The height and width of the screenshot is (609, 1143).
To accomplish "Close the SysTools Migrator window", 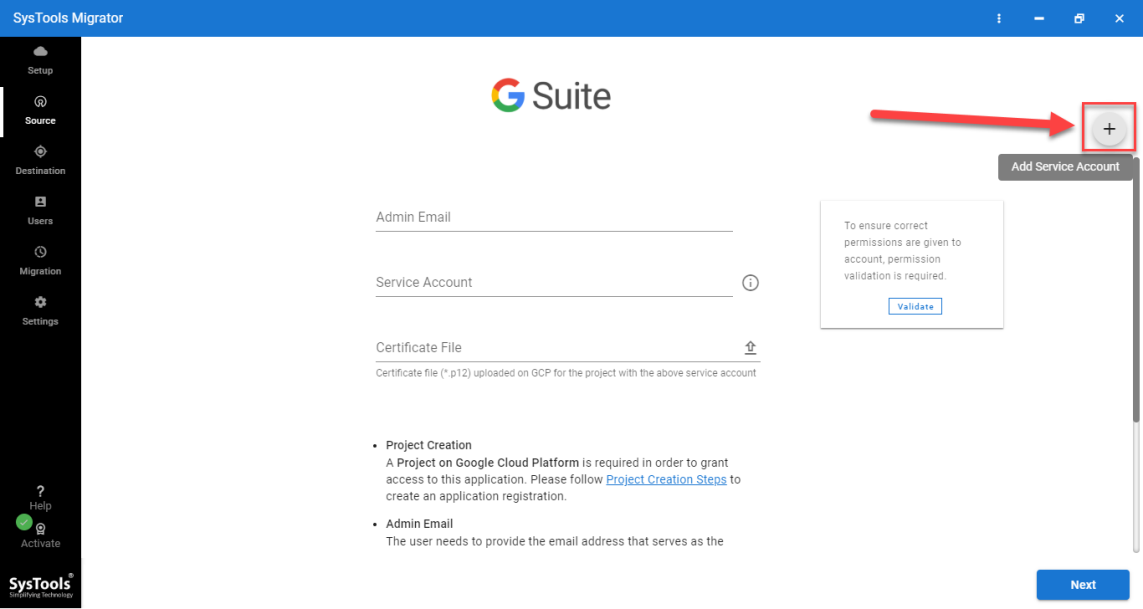I will [1119, 18].
